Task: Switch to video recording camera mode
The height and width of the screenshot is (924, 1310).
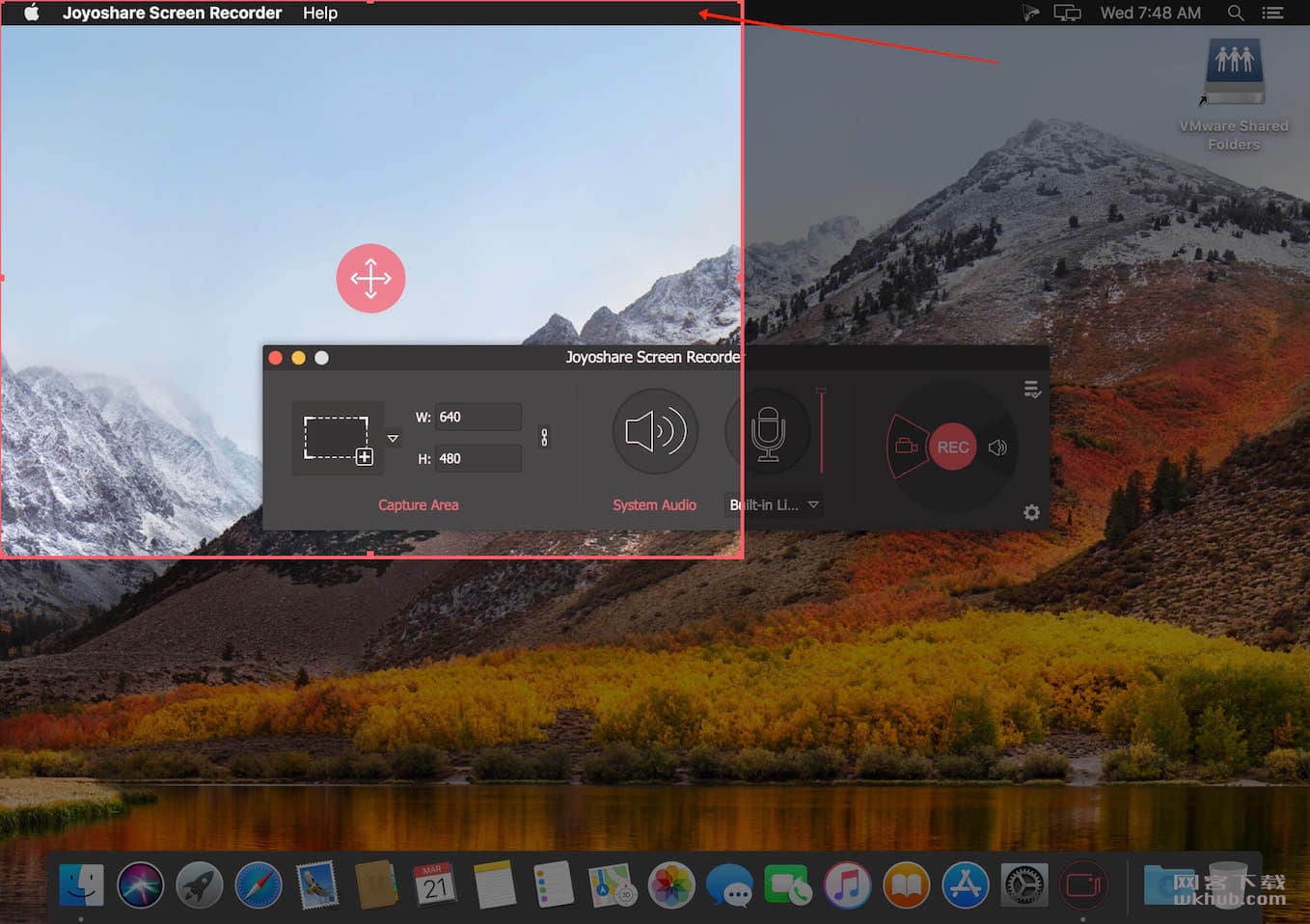Action: [906, 446]
